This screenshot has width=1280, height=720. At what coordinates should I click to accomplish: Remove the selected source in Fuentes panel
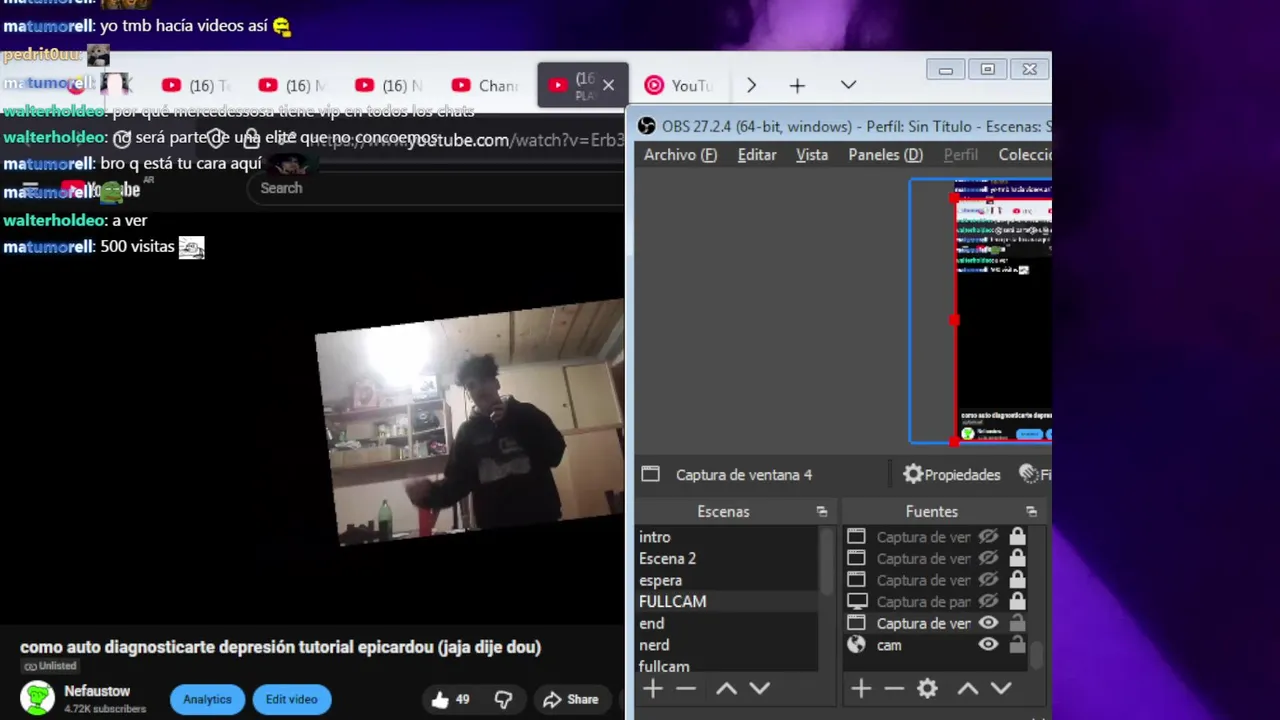894,688
